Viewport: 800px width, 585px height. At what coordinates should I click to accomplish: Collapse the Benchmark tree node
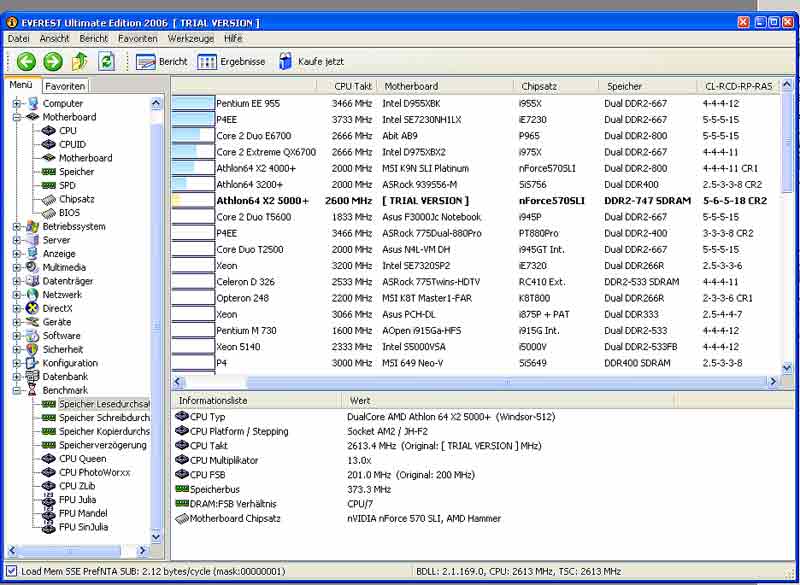(17, 391)
